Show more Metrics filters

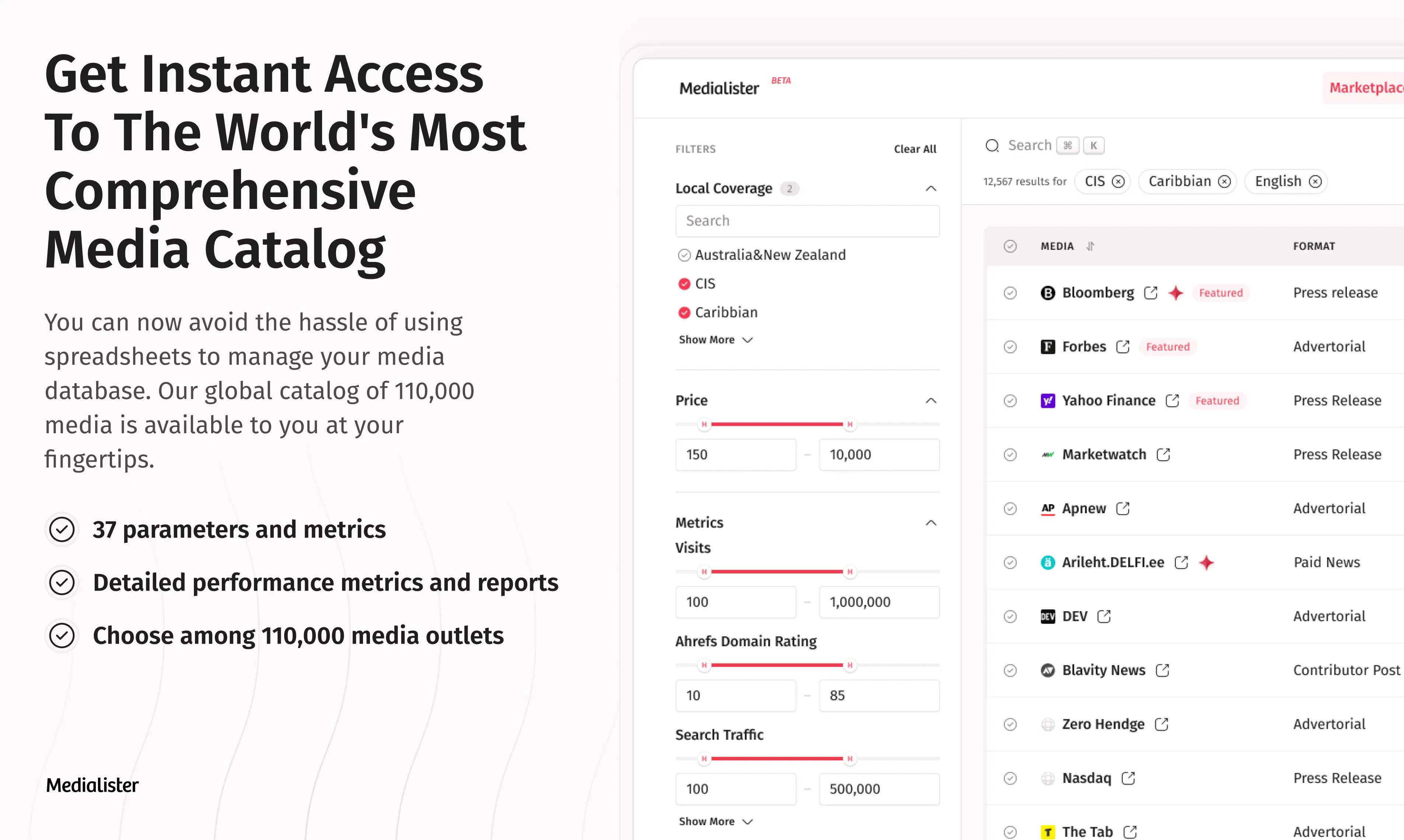716,821
